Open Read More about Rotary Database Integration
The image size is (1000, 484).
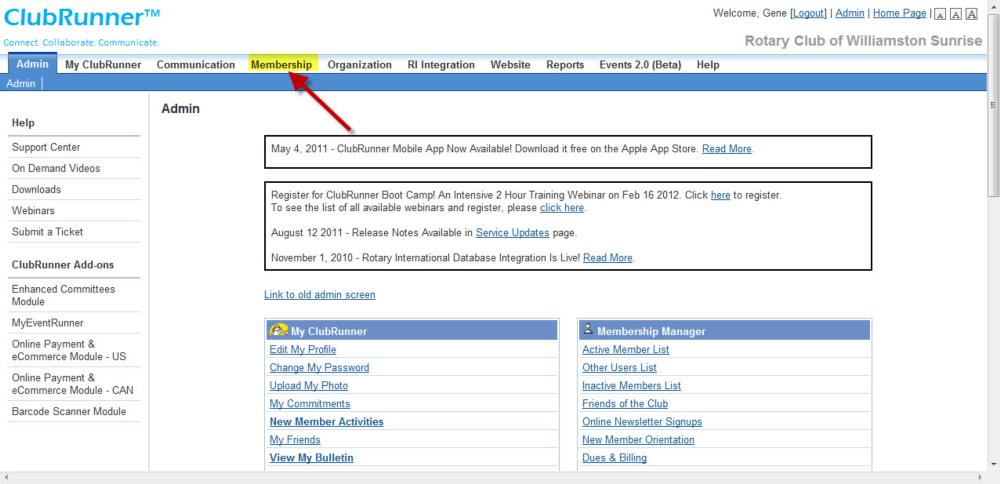pos(608,258)
